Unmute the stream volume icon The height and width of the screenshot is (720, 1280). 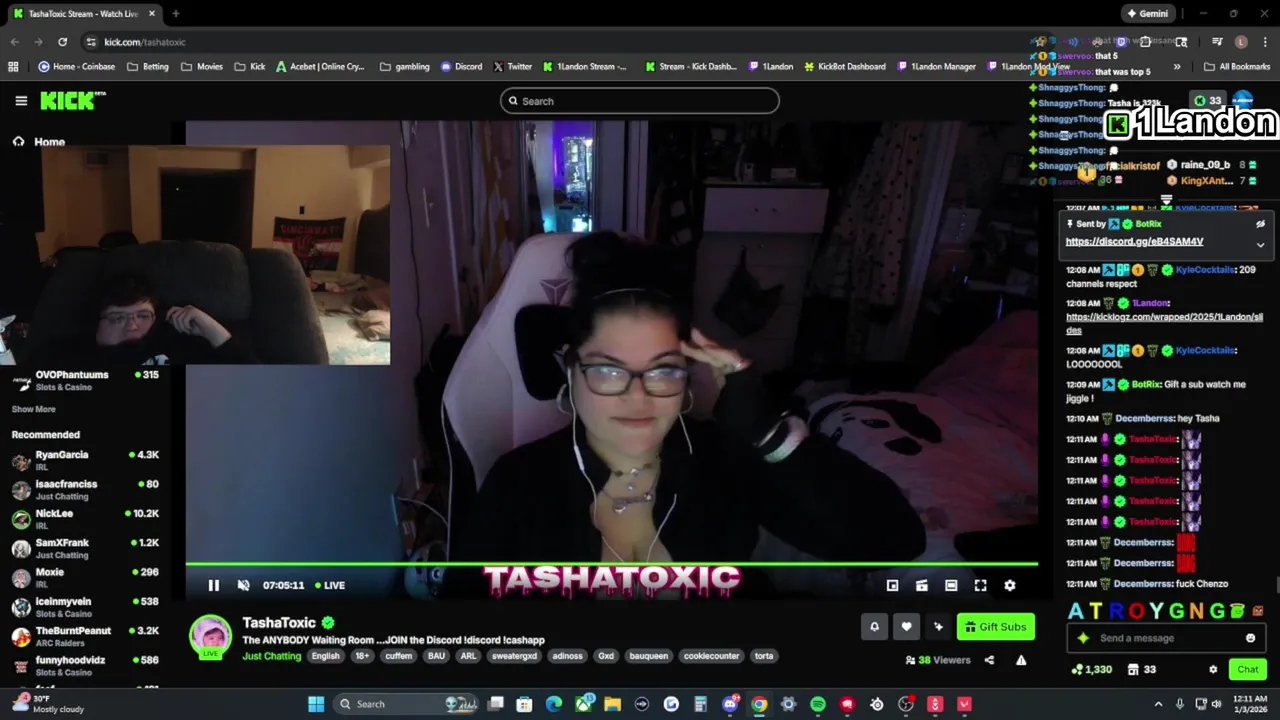(x=243, y=585)
